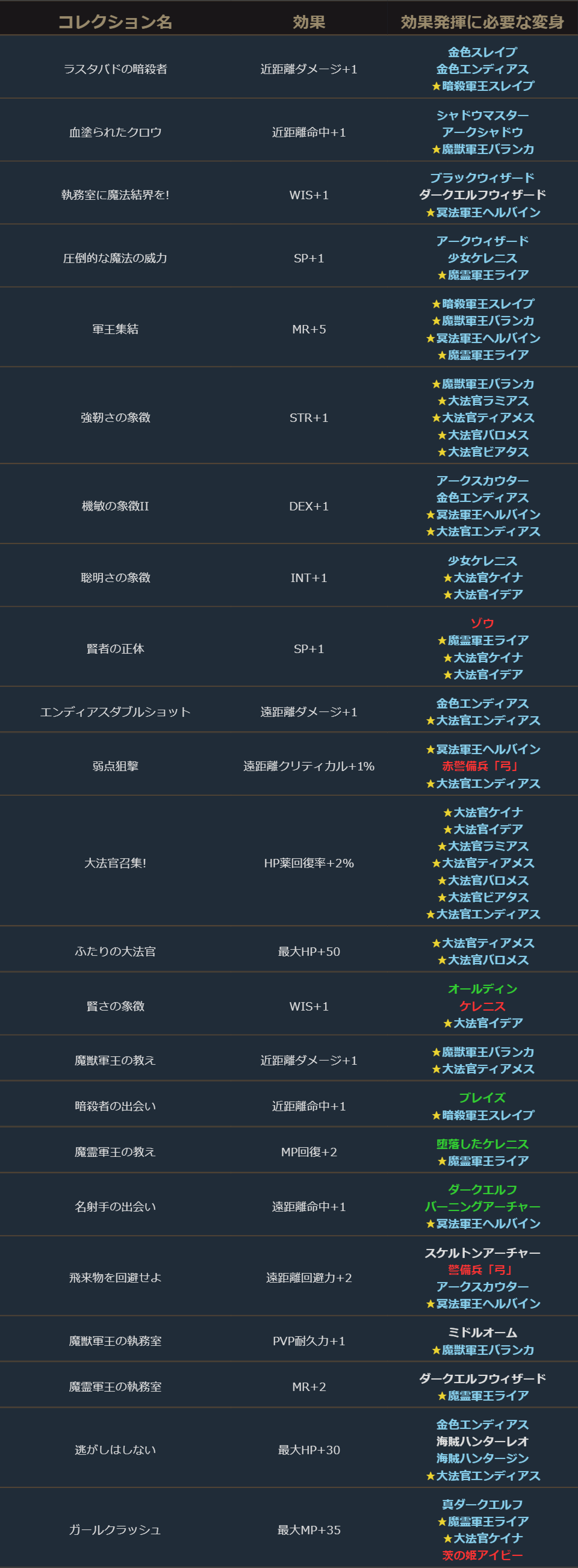This screenshot has height=1568, width=578.
Task: Open the 海賊ハンターレオ entry
Action: pyautogui.click(x=482, y=1442)
